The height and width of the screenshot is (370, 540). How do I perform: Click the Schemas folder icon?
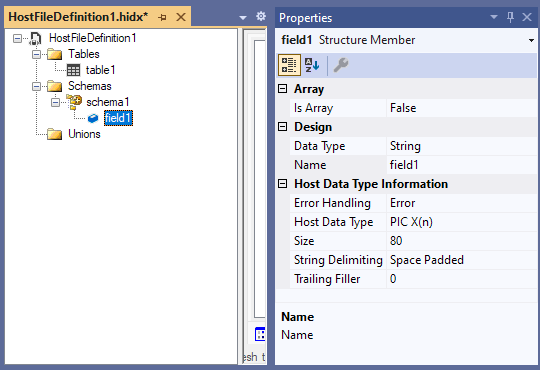click(54, 86)
